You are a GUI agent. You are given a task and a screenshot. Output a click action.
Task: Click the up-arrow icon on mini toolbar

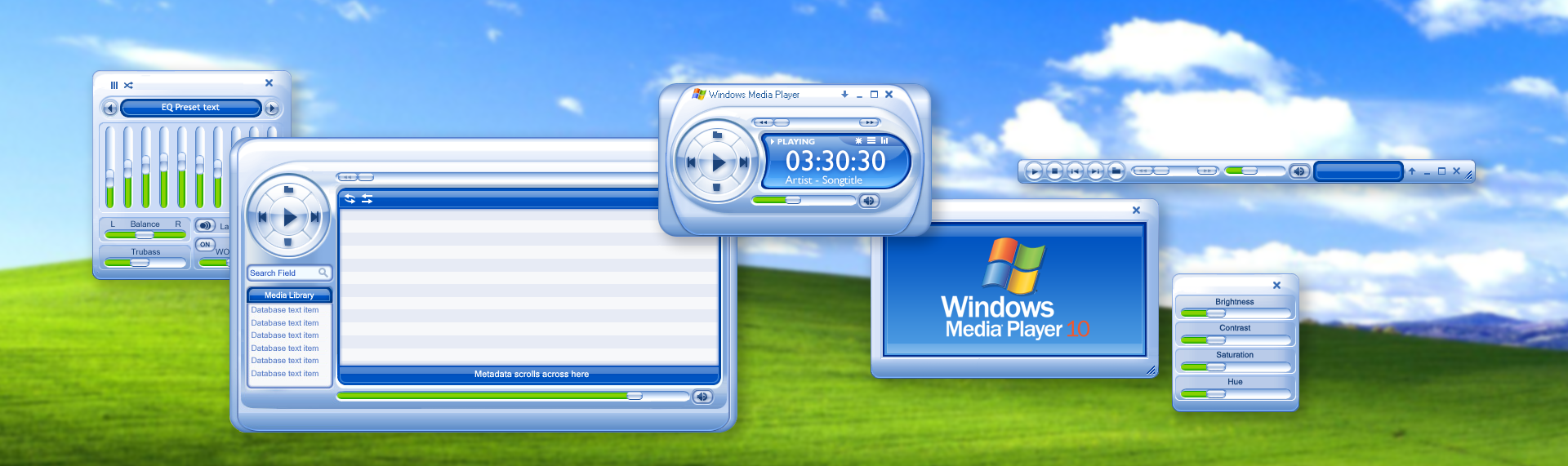[x=1411, y=171]
